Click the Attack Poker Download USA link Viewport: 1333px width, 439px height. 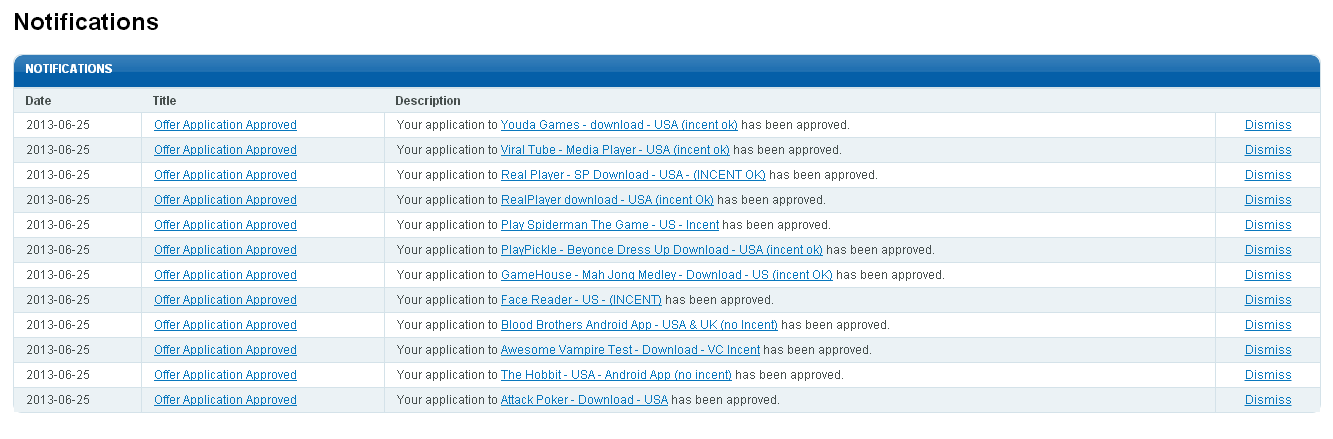point(584,400)
